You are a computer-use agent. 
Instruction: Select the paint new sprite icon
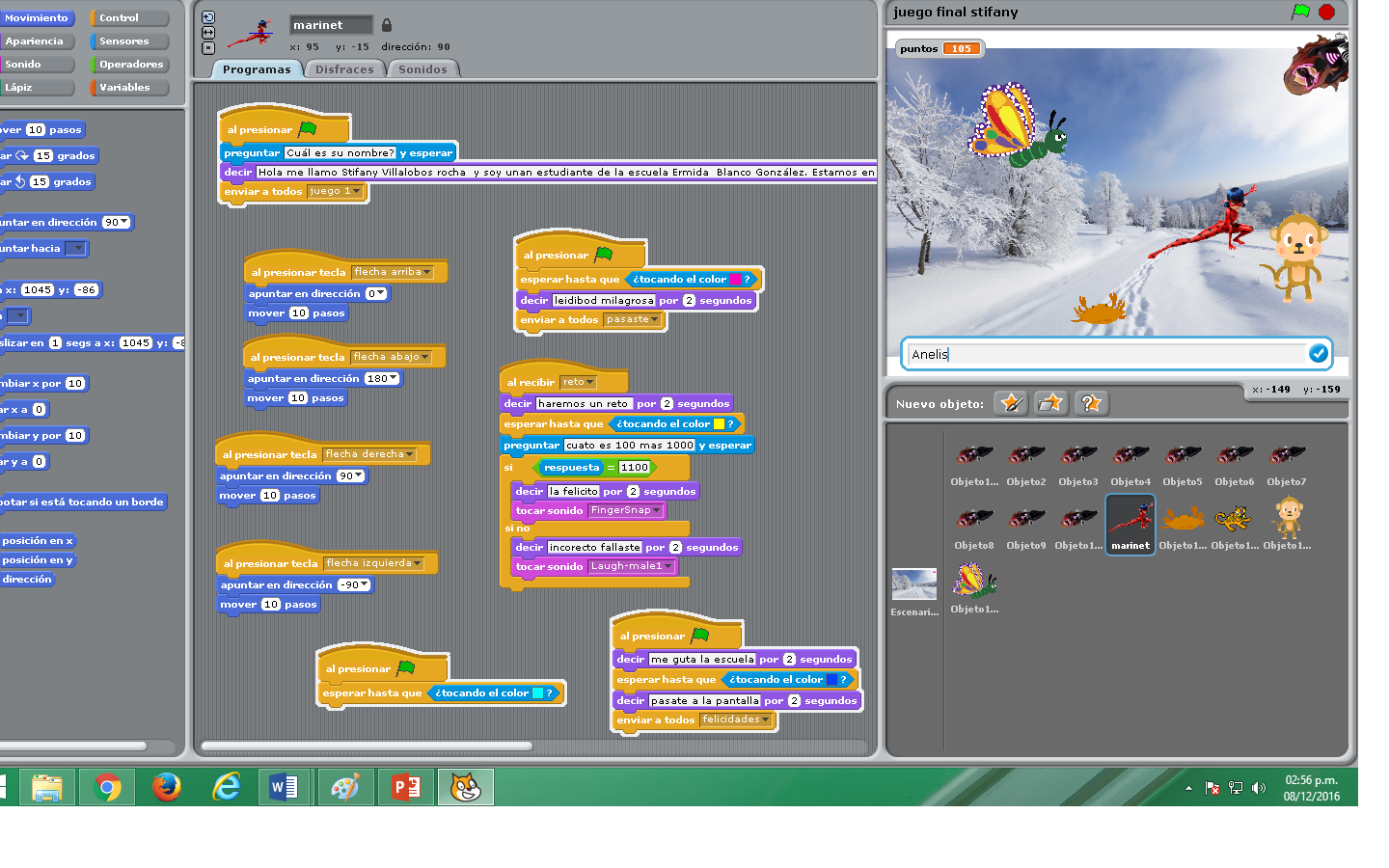[x=1011, y=403]
